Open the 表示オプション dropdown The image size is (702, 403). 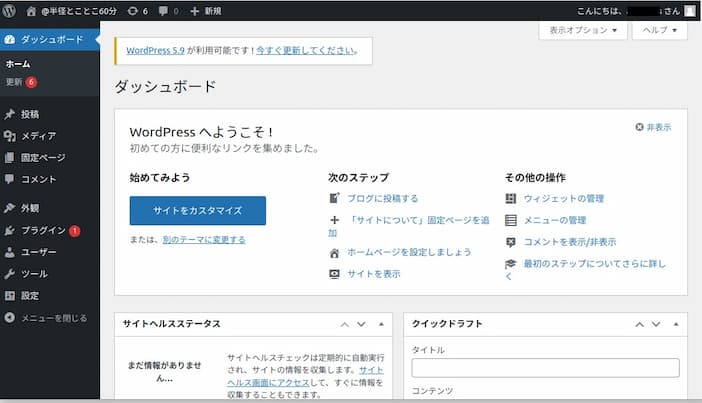pos(583,30)
